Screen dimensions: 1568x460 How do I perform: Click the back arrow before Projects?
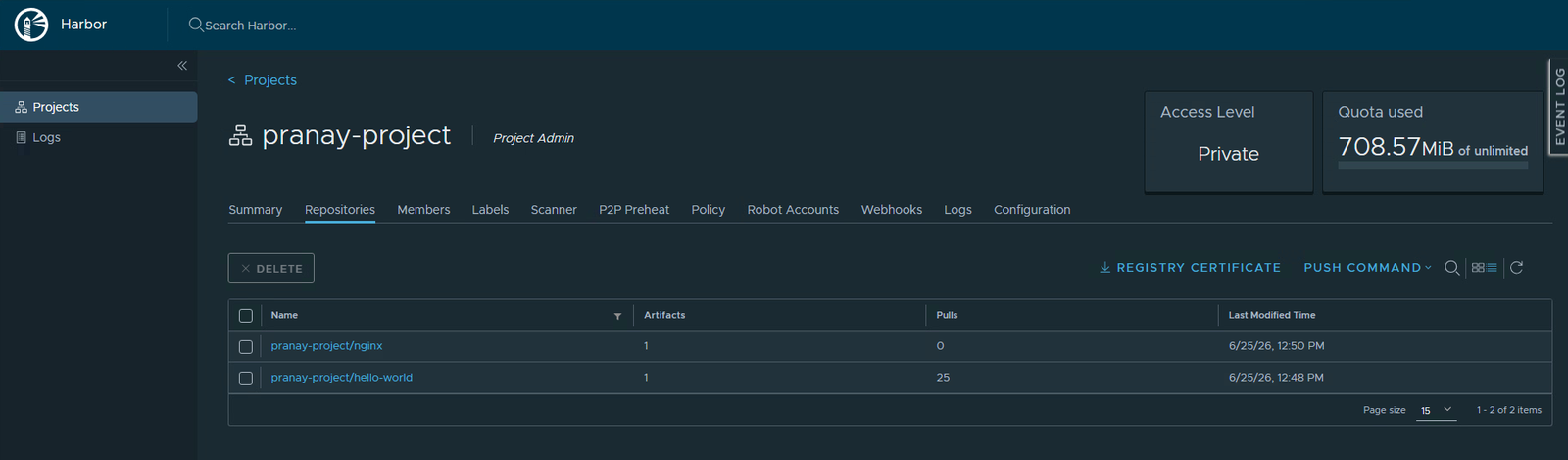(231, 80)
